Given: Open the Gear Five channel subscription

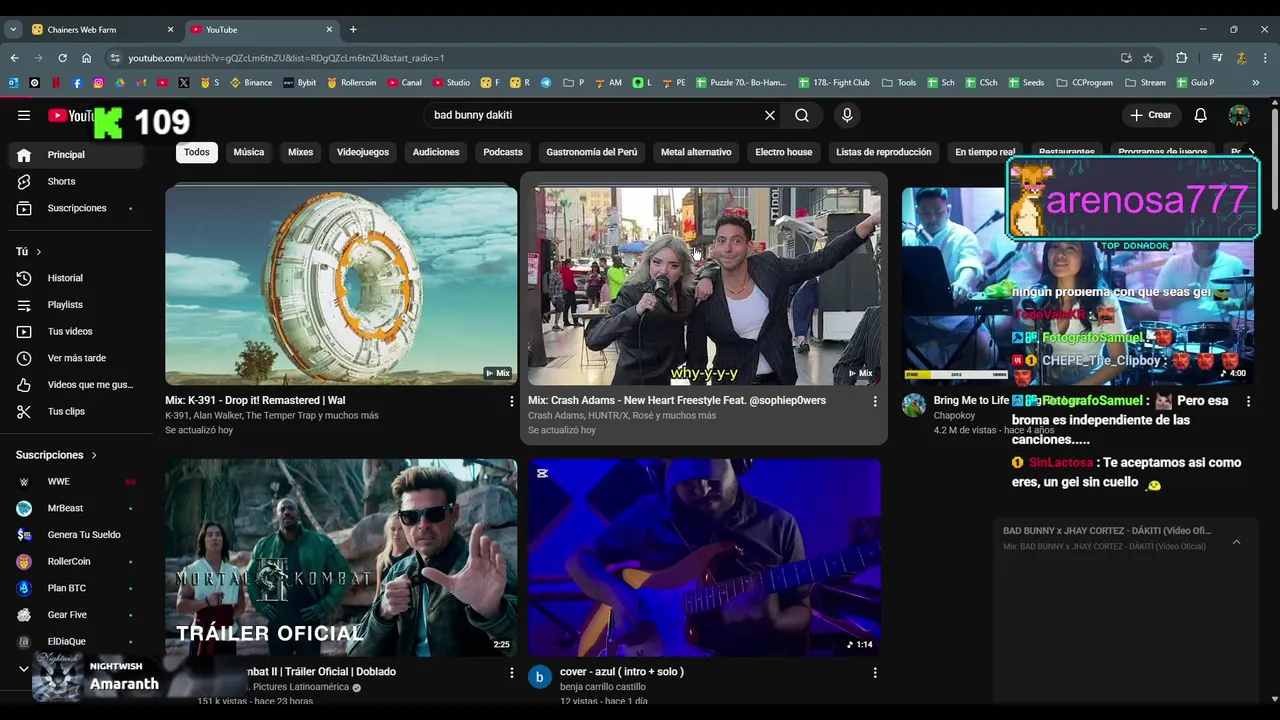Looking at the screenshot, I should pyautogui.click(x=76, y=615).
